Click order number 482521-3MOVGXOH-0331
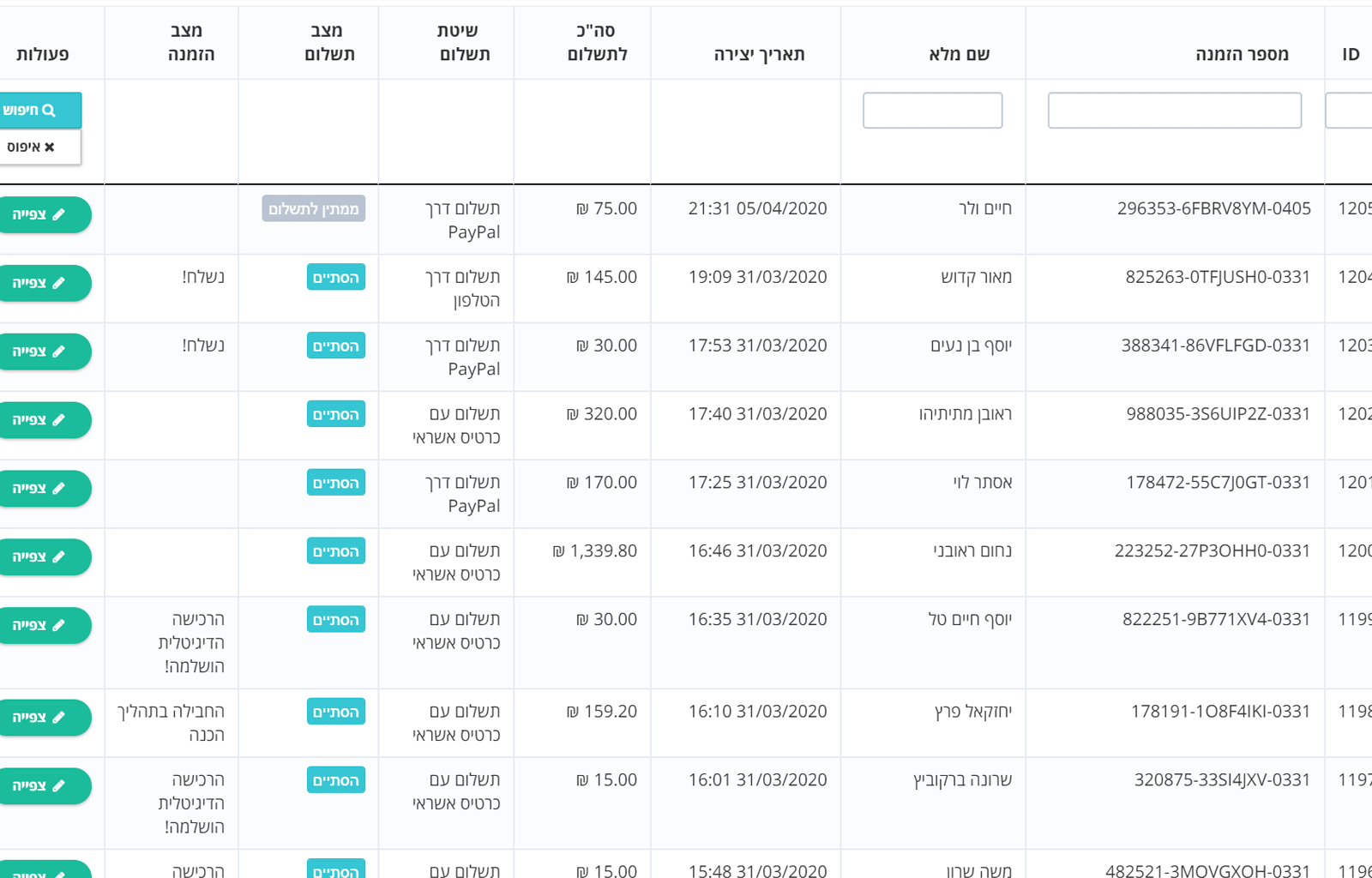Screen dimensions: 1372x878 click(1208, 869)
